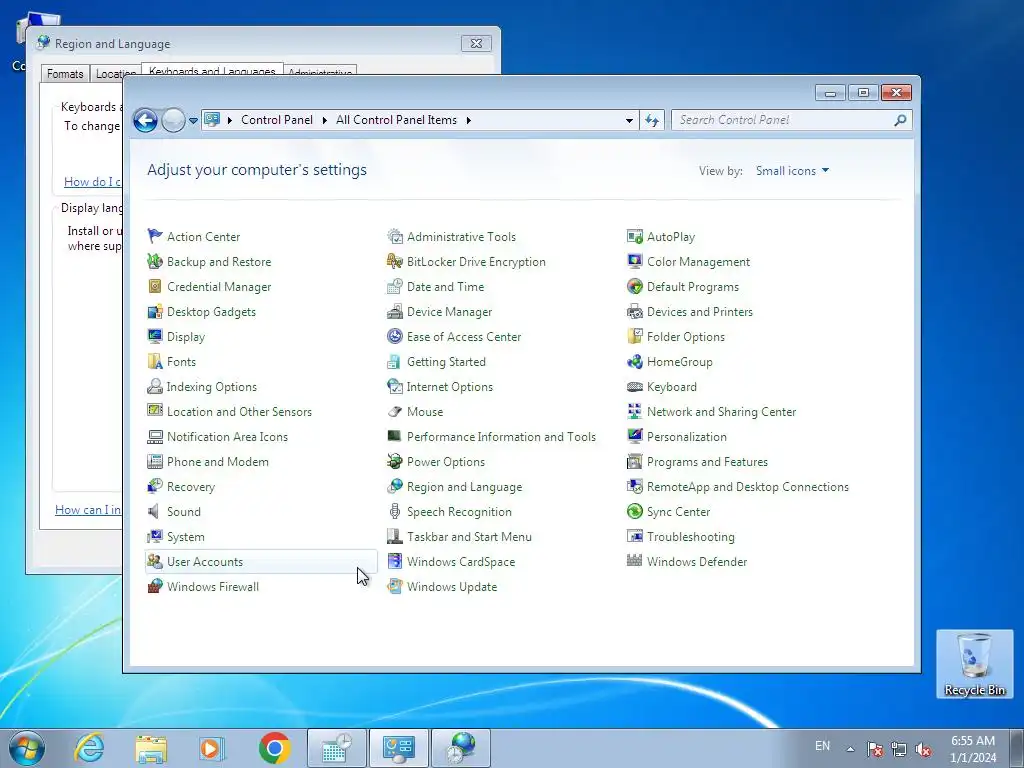Screen dimensions: 1024x768
Task: Click the Sync Center green icon
Action: [635, 511]
